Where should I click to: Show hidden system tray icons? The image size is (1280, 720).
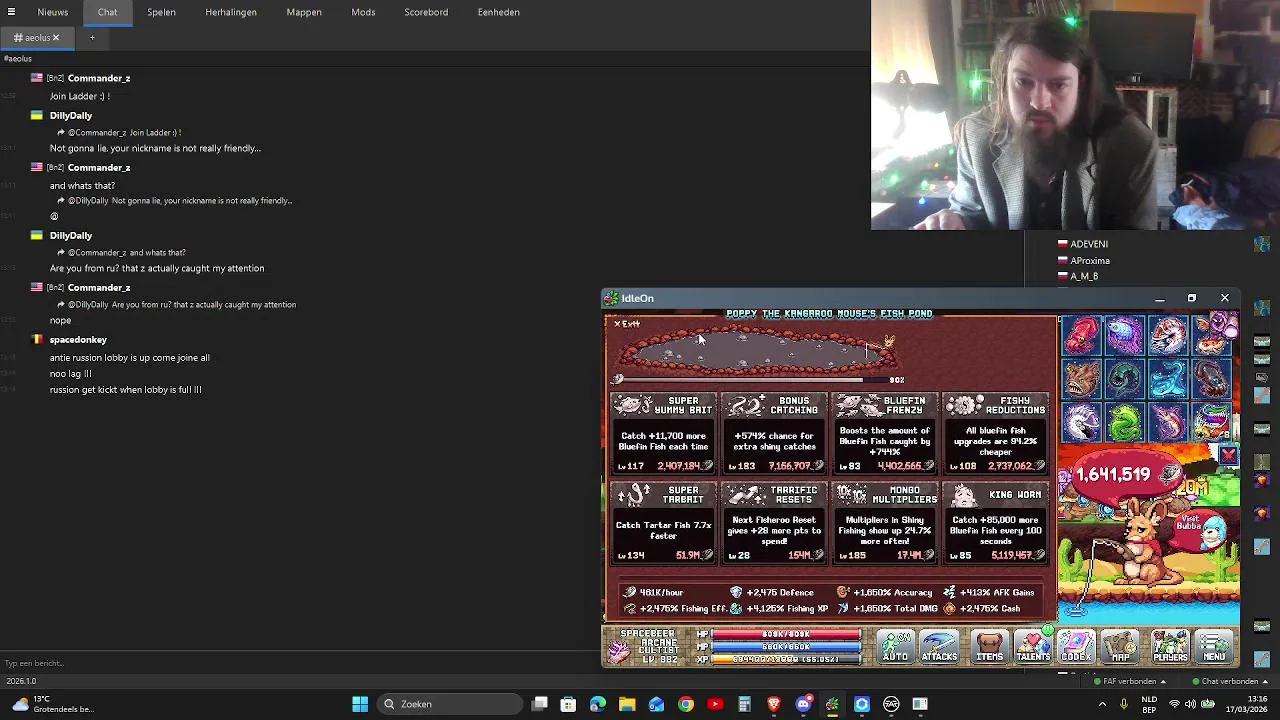pyautogui.click(x=1102, y=704)
